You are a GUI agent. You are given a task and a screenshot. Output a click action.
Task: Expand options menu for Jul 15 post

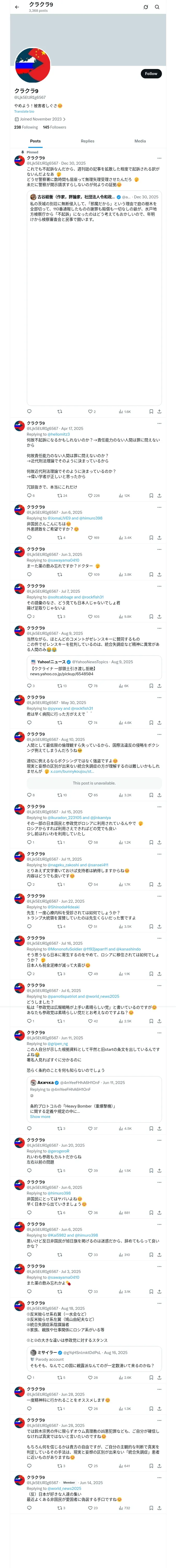159,806
